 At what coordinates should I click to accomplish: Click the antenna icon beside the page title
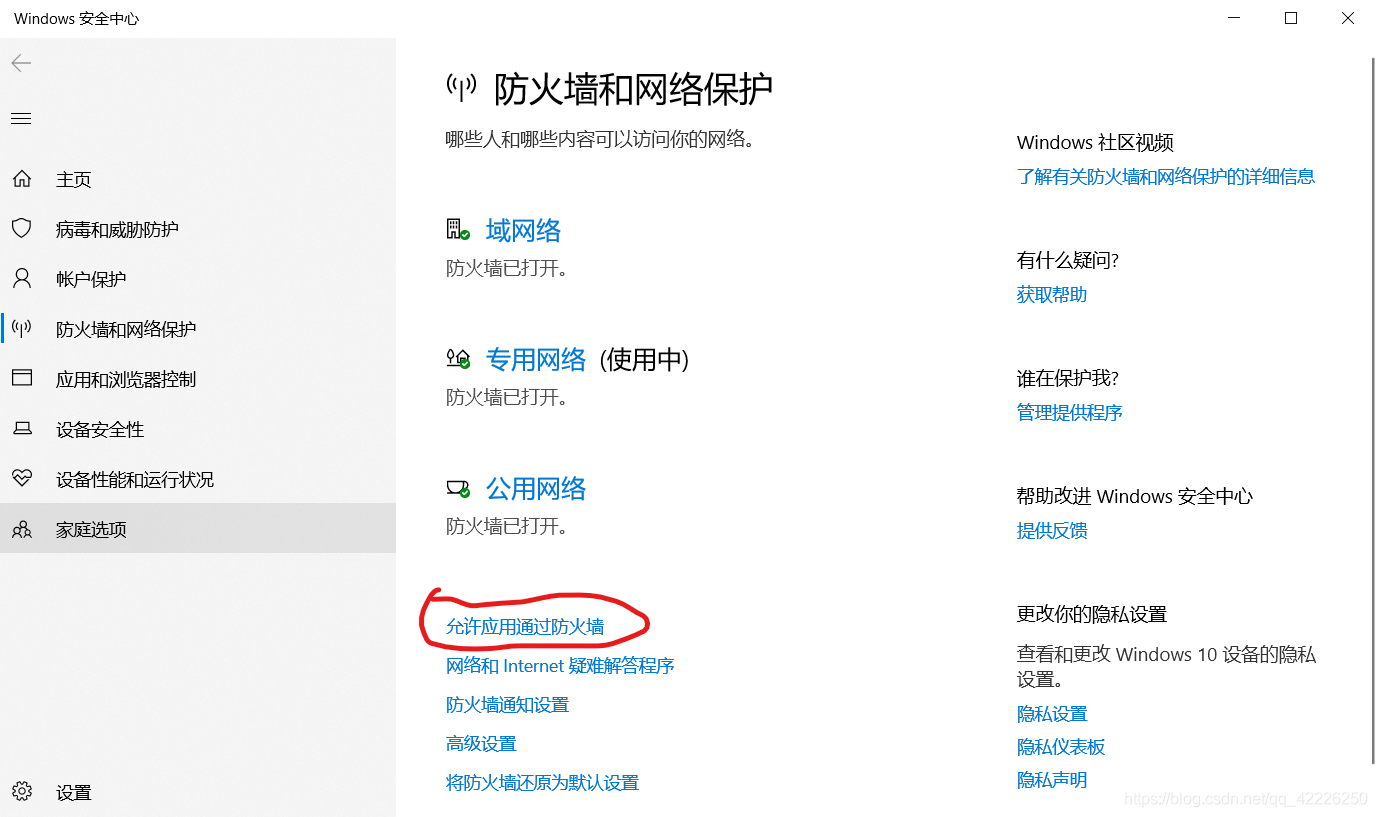coord(461,88)
